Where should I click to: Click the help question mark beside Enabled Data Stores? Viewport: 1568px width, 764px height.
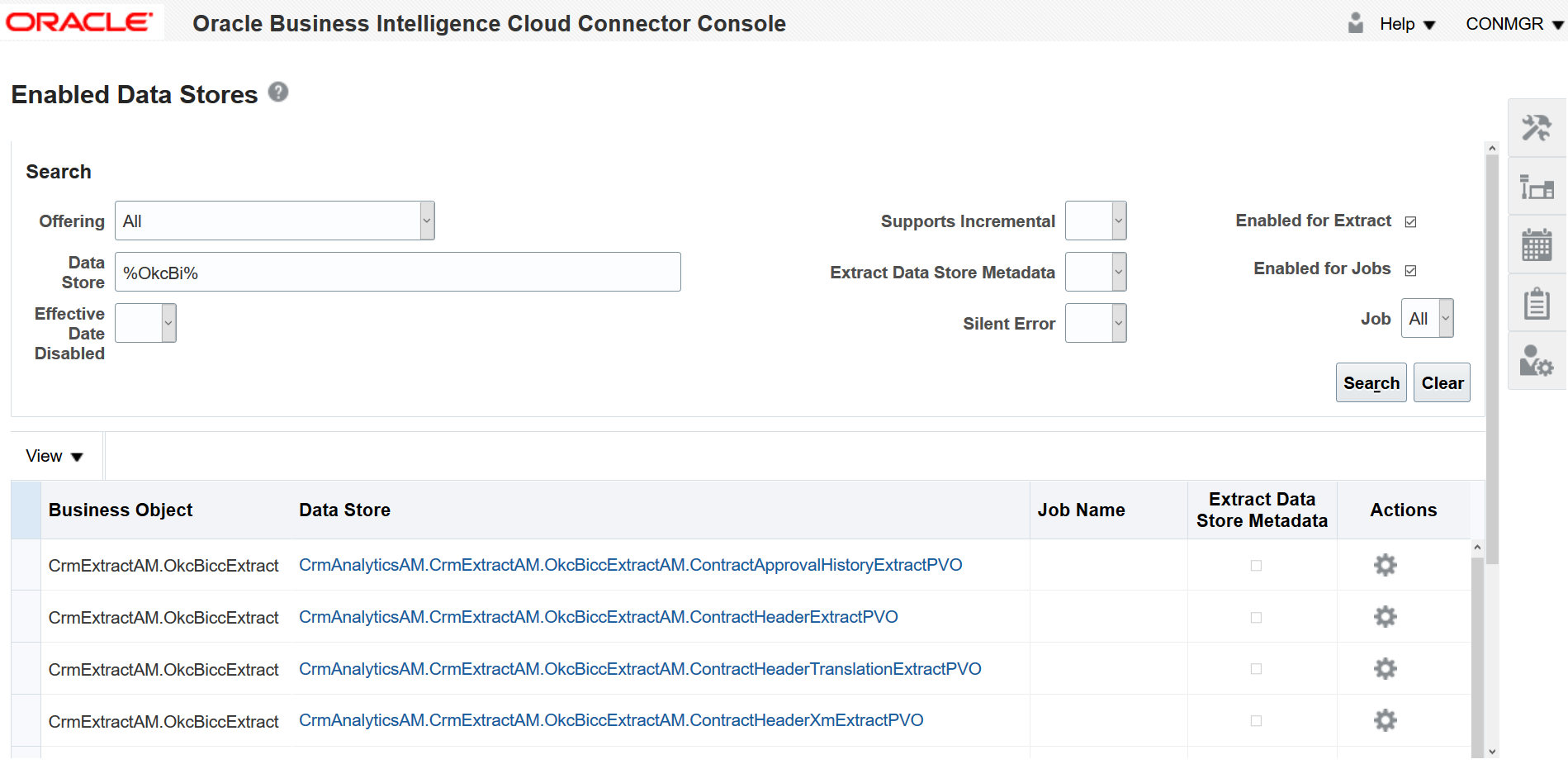(x=278, y=92)
